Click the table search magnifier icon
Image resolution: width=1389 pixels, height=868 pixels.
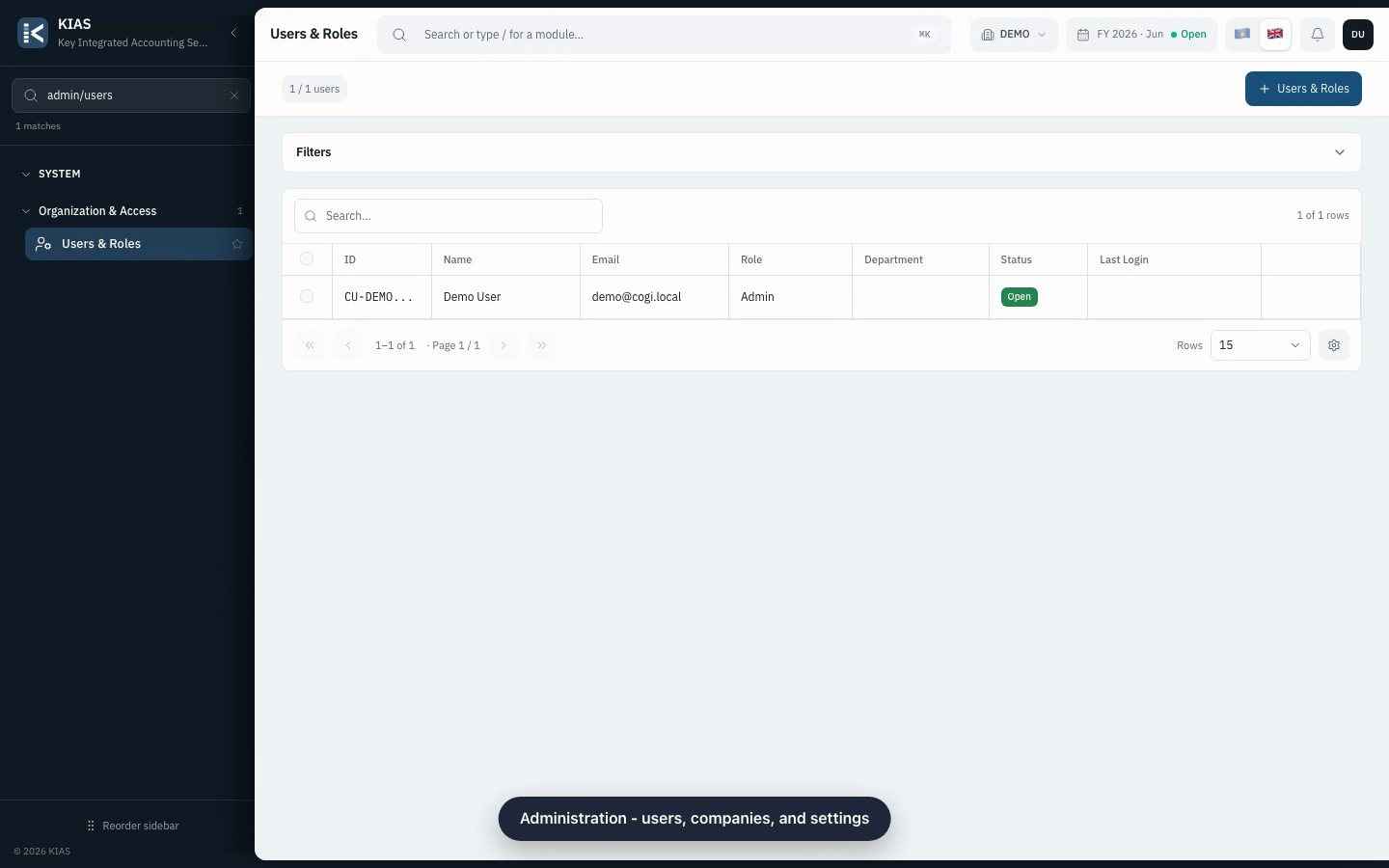click(x=311, y=216)
